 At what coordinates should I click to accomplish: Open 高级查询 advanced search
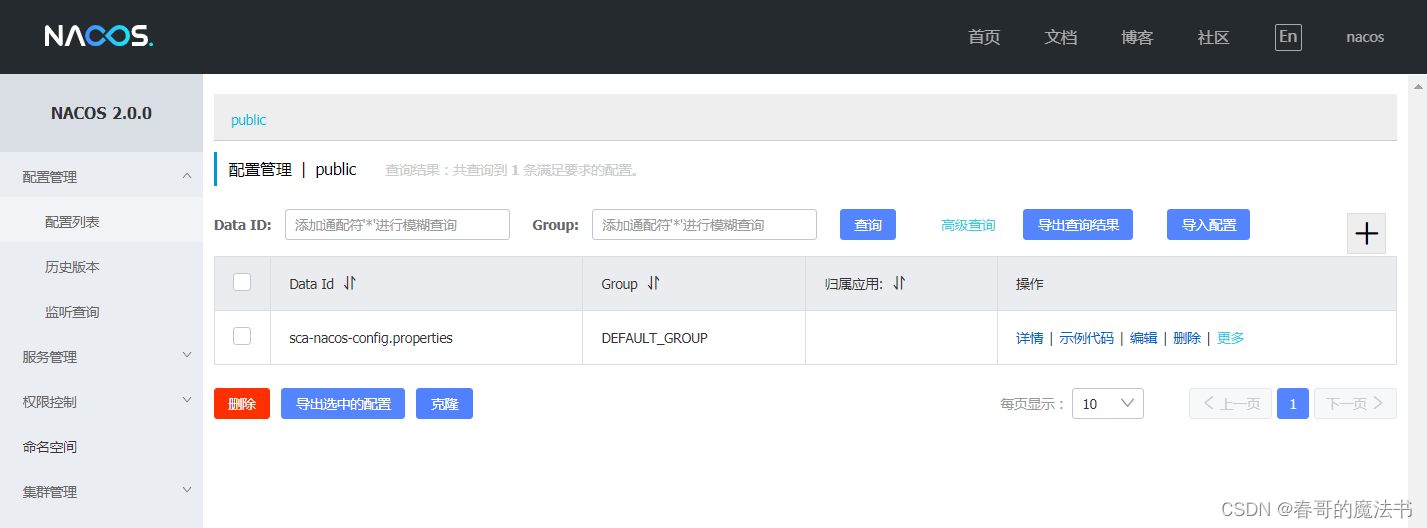pyautogui.click(x=968, y=225)
